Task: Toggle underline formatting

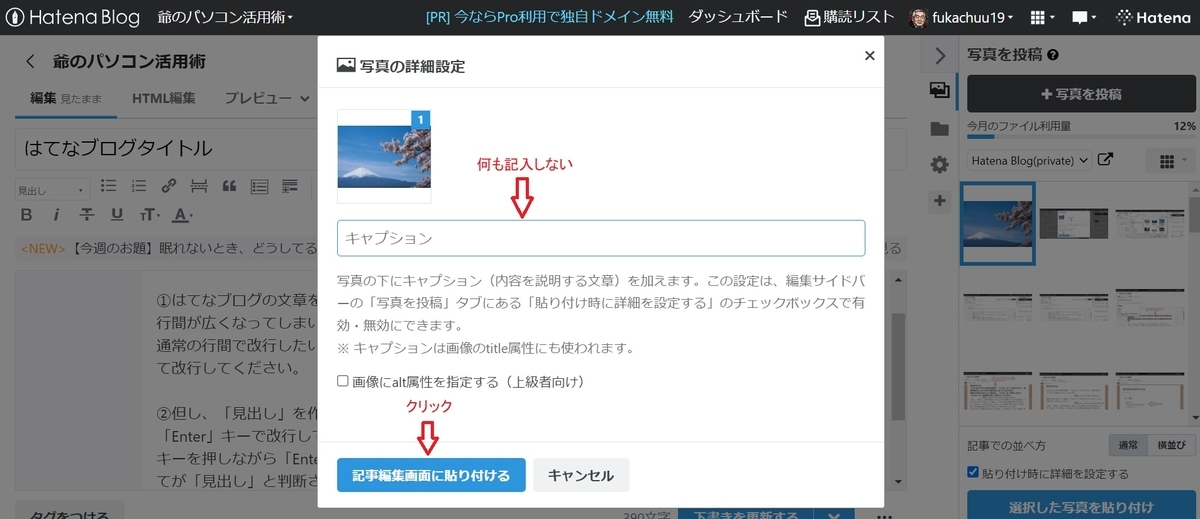Action: pyautogui.click(x=117, y=215)
